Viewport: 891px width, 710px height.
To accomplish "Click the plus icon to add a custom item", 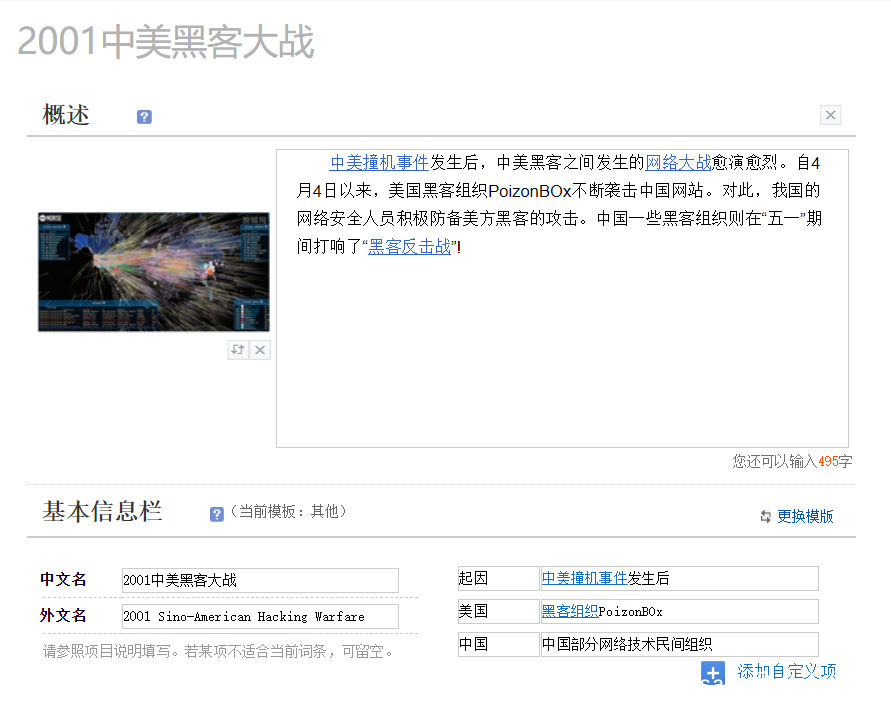I will 713,673.
